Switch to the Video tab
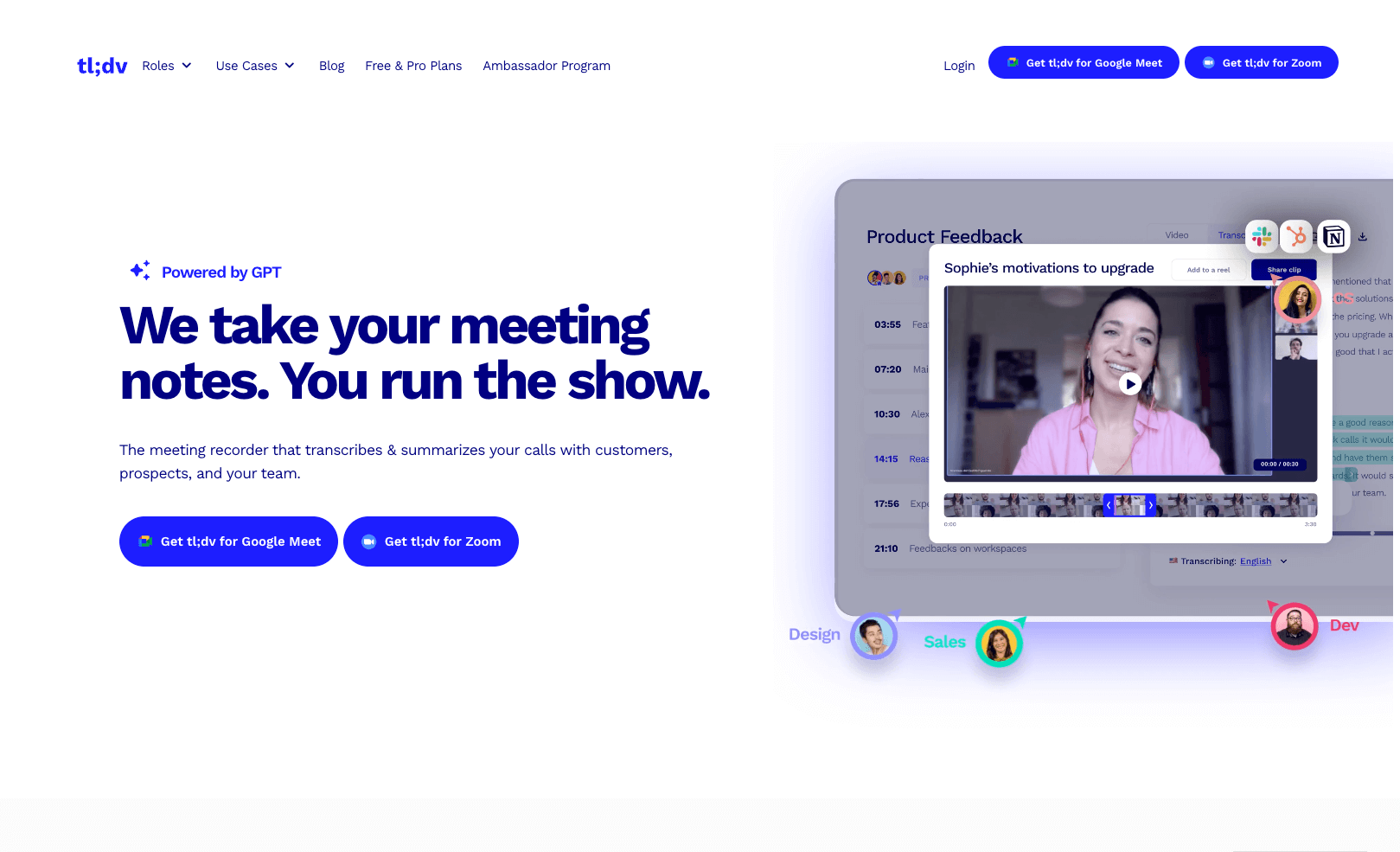Image resolution: width=1400 pixels, height=852 pixels. click(x=1177, y=235)
